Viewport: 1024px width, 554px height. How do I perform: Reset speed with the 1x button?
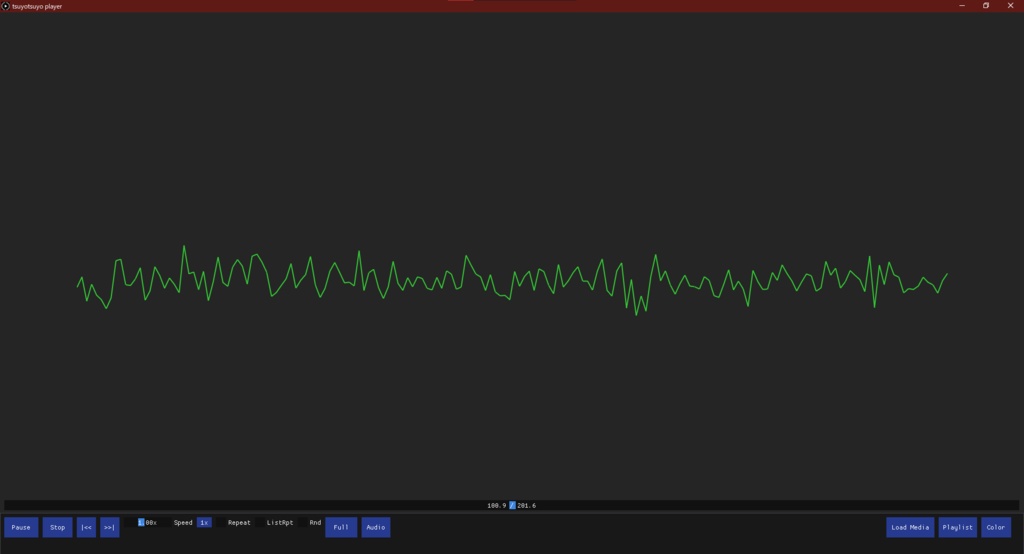tap(204, 523)
